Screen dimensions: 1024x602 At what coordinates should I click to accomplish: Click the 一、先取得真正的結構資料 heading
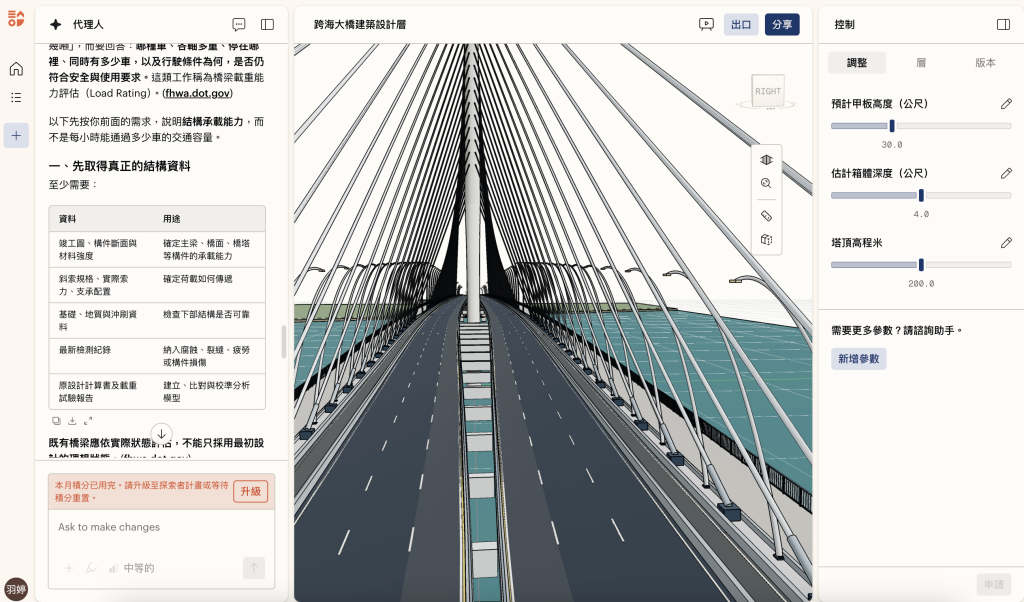coord(120,166)
